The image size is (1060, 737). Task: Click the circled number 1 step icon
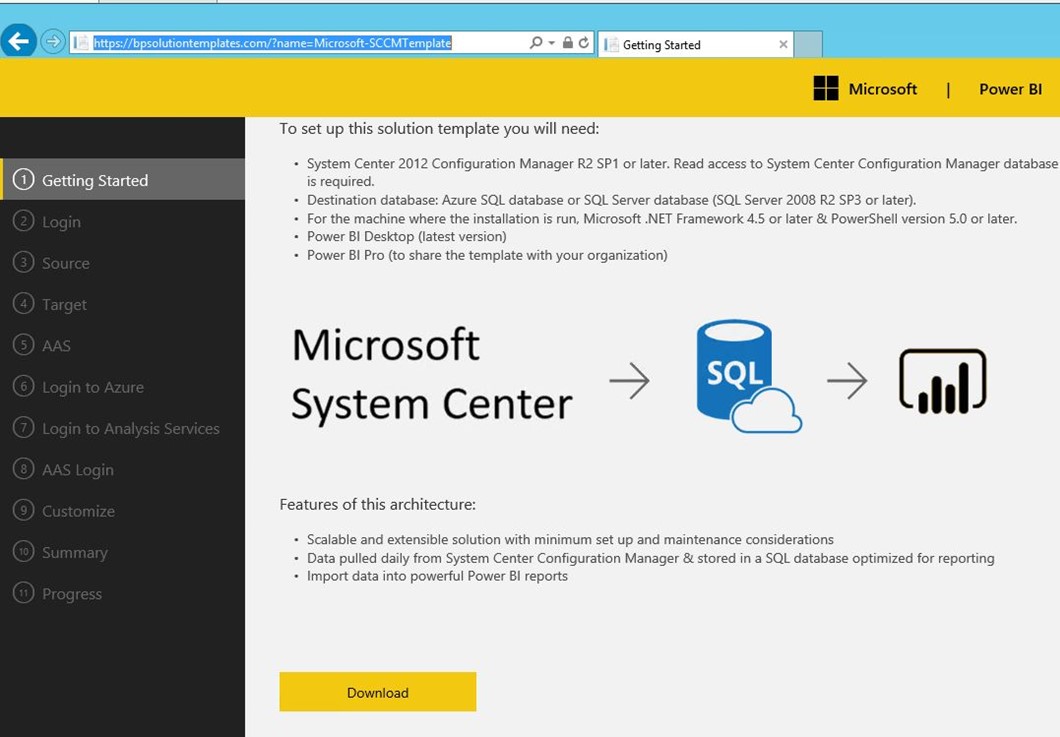point(24,180)
